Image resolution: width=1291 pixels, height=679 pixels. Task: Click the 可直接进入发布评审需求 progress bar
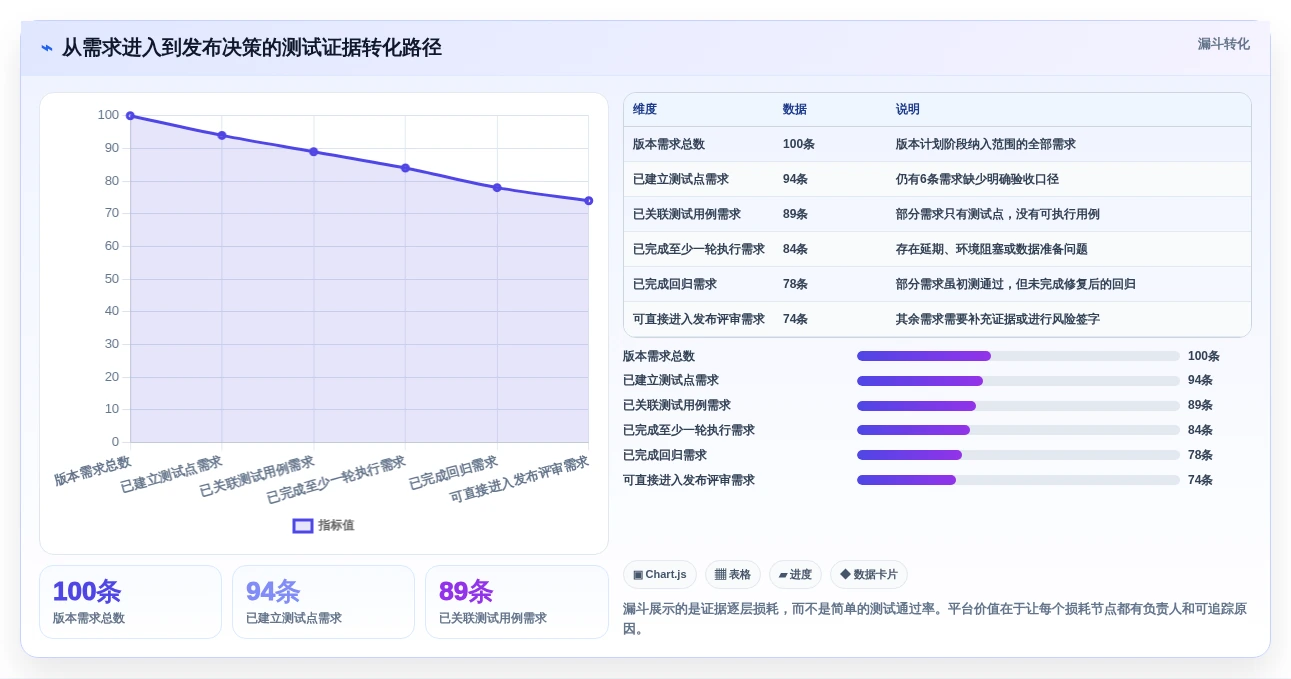click(1018, 480)
